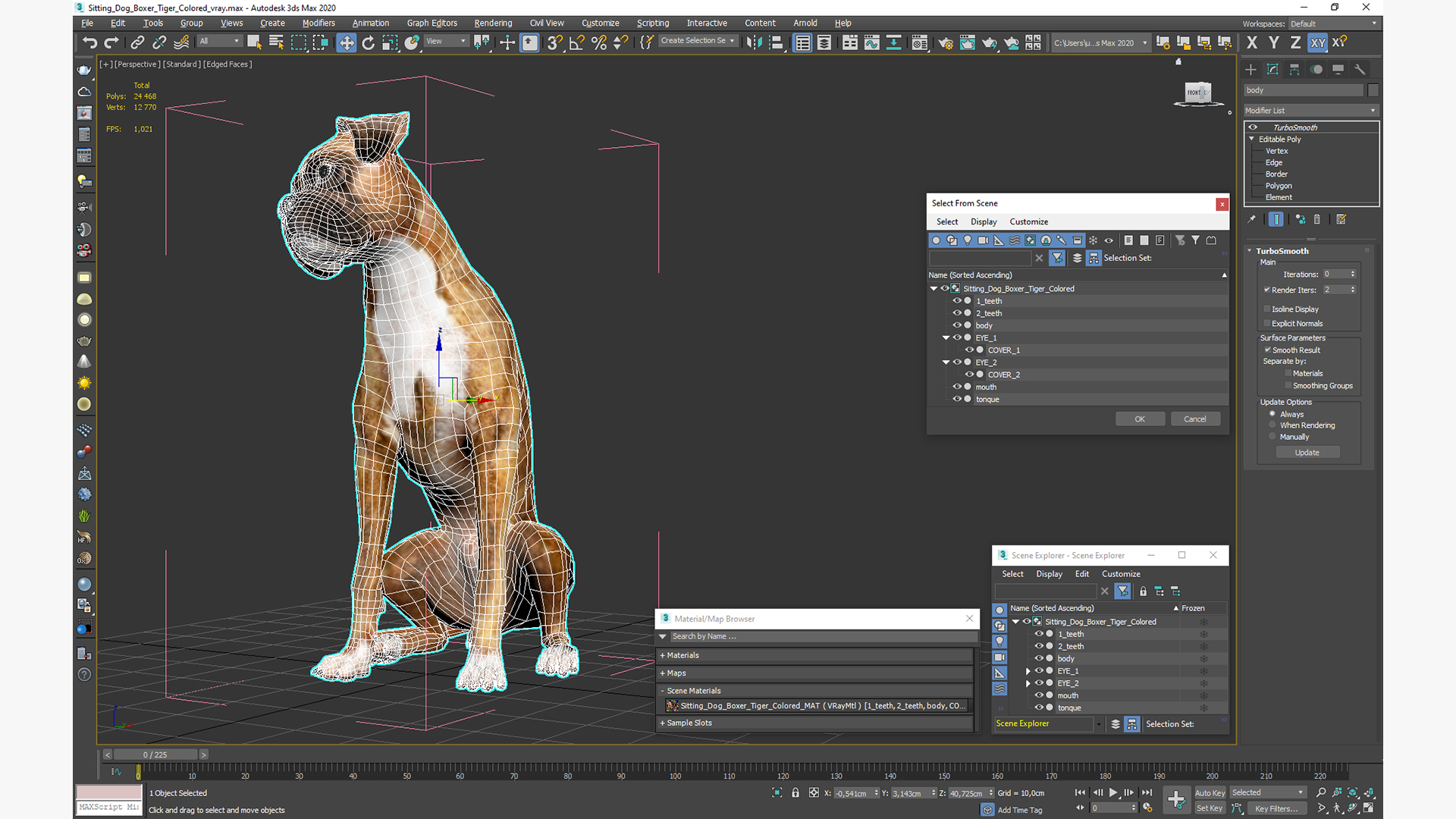Restrict transform to XY plane
Screen dimensions: 1456x819
coord(1318,42)
